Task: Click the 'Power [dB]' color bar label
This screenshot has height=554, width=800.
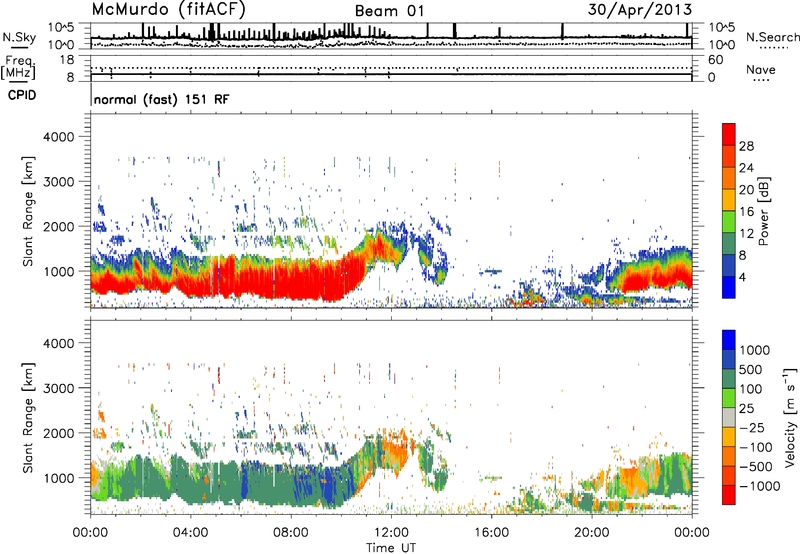Action: coord(763,211)
